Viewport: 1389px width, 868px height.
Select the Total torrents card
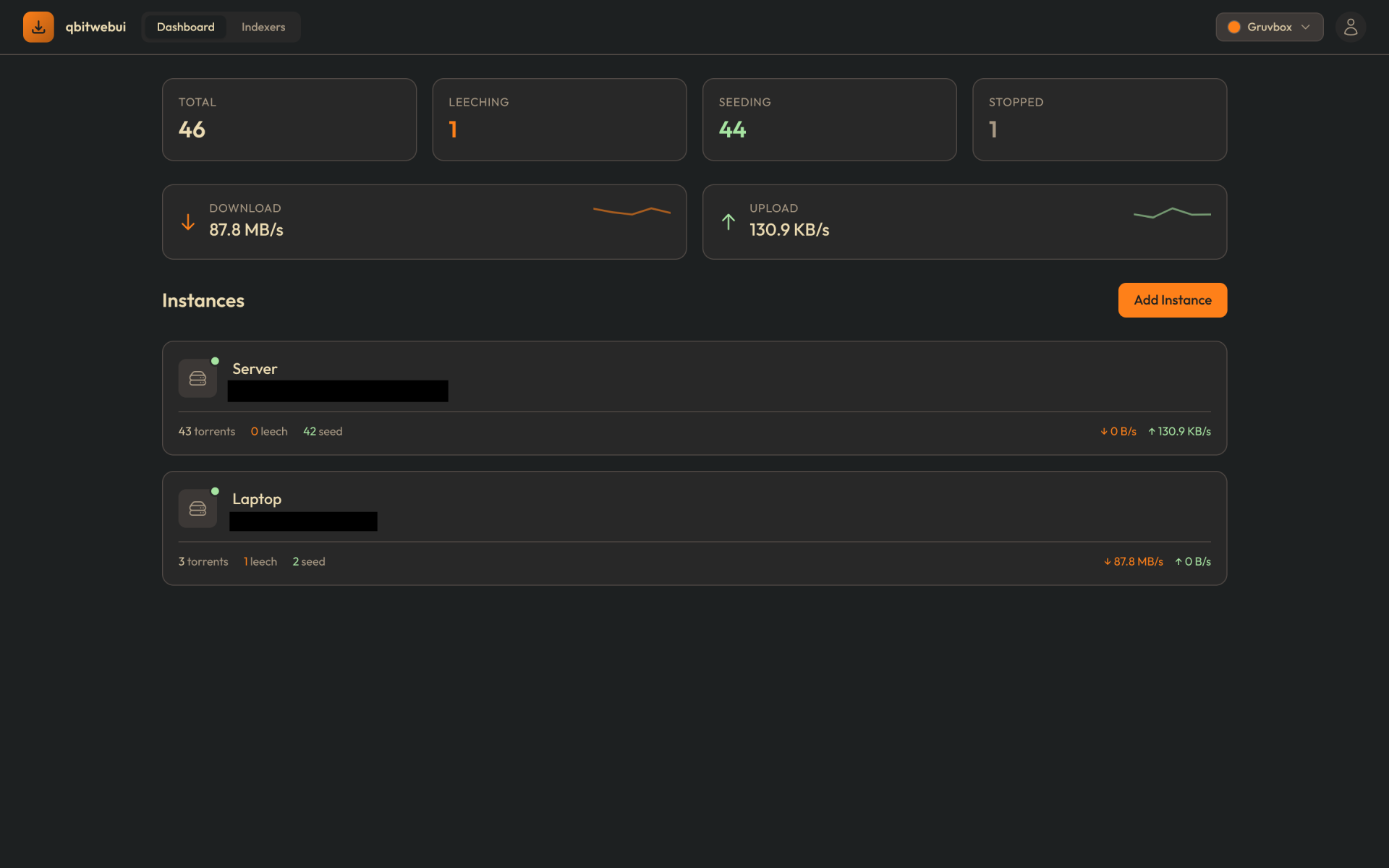[289, 119]
